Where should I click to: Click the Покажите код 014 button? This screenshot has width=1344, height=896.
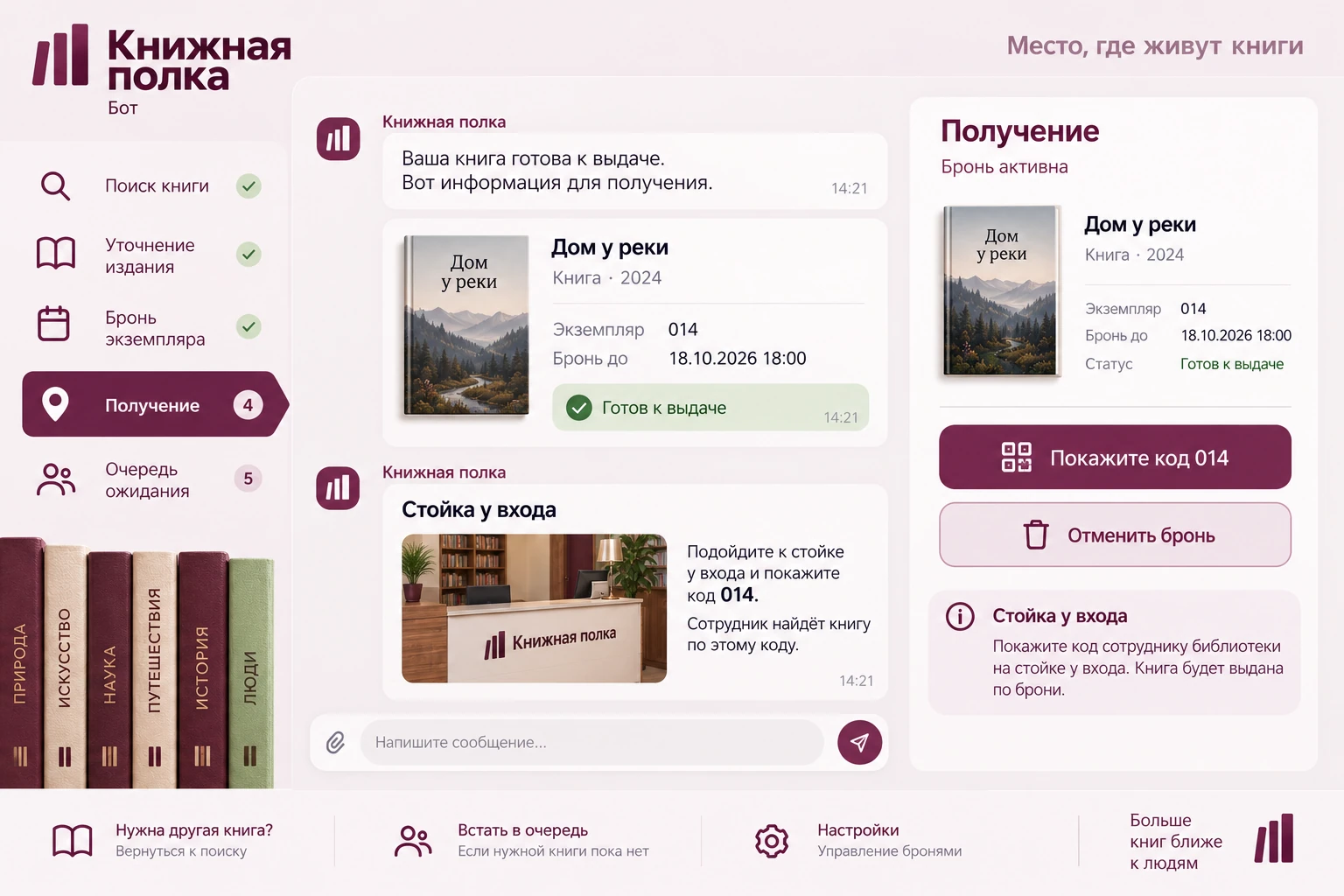1115,457
